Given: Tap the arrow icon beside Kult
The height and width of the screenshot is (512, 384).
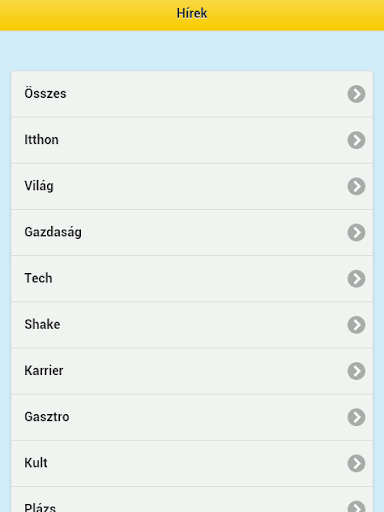Looking at the screenshot, I should [356, 463].
